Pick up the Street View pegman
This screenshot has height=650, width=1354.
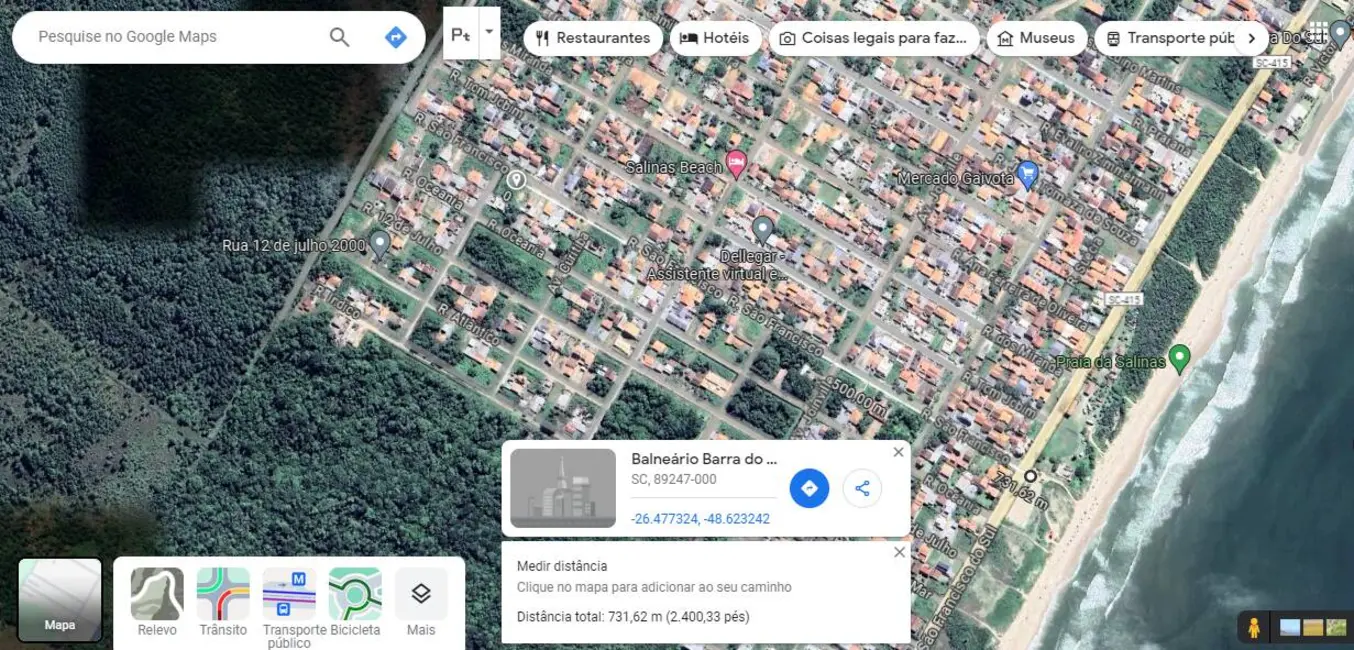click(1252, 628)
